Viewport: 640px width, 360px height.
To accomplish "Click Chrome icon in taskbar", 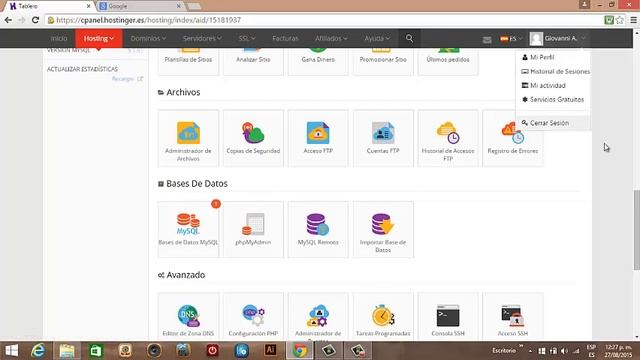I will click(x=300, y=351).
